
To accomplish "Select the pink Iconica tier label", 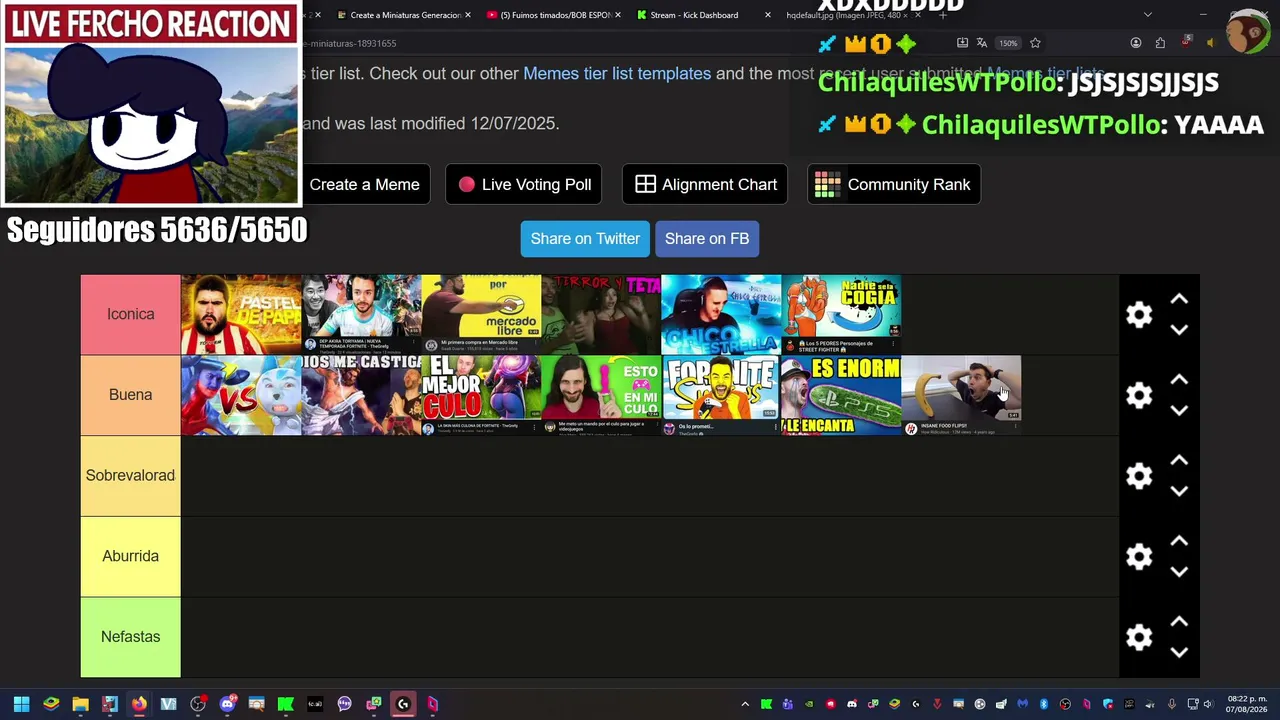I will point(131,314).
